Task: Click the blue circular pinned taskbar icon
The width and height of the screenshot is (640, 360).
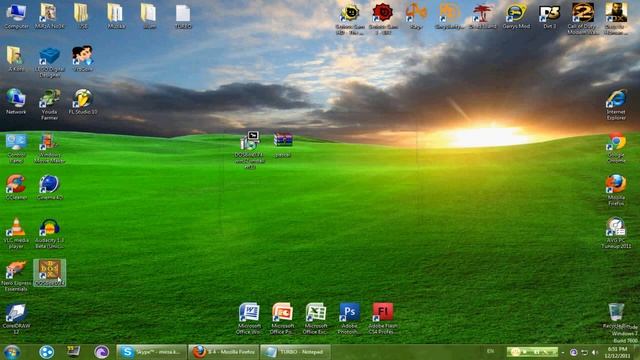Action: (46, 352)
